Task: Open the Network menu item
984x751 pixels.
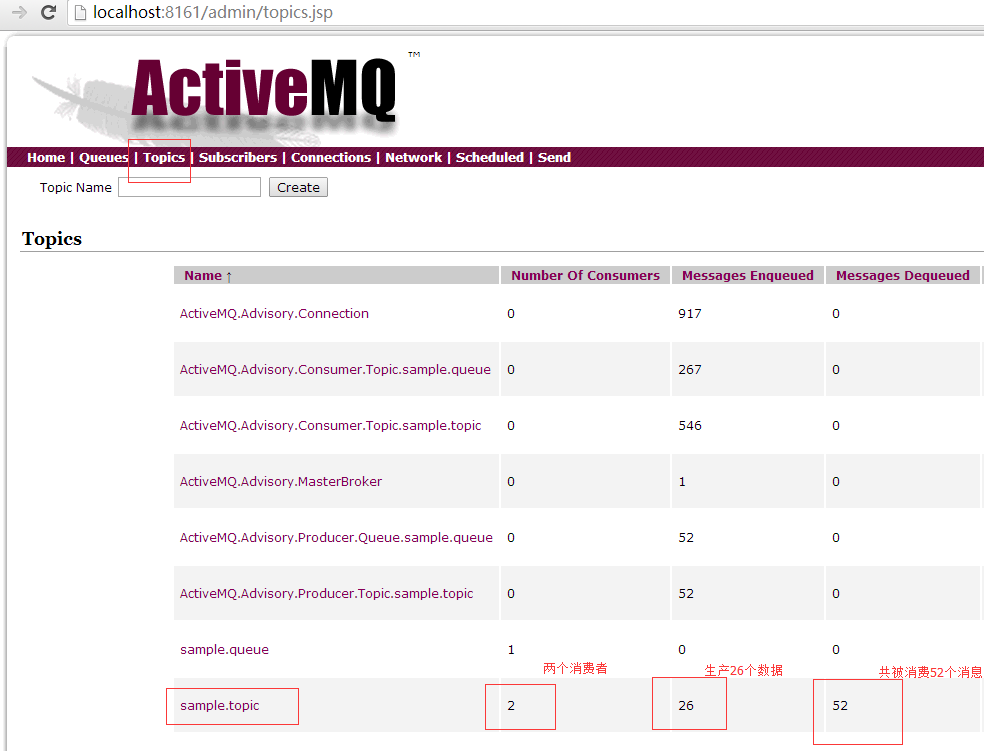Action: click(x=414, y=157)
